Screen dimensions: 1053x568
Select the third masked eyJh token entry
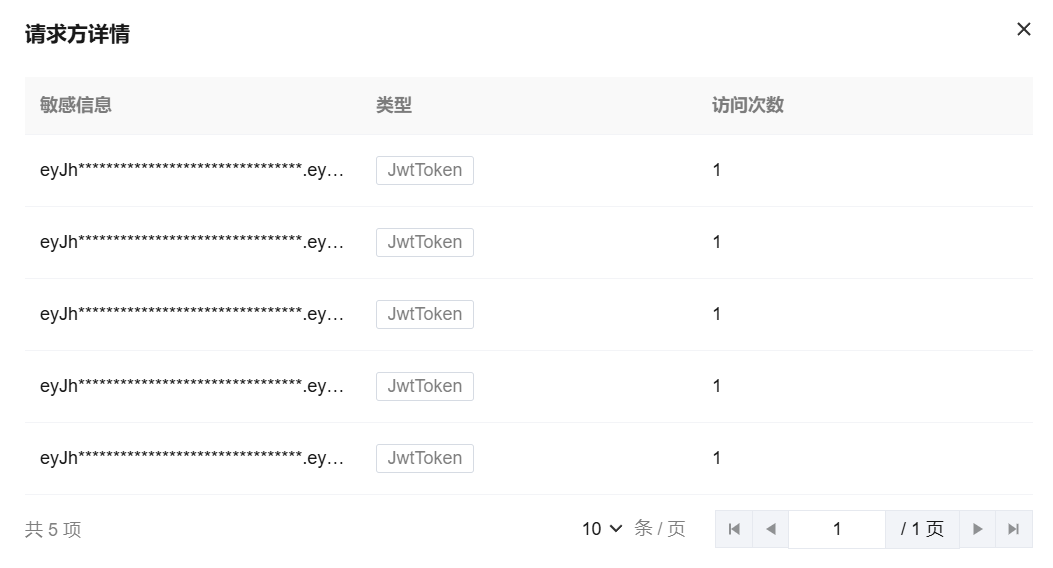click(191, 314)
